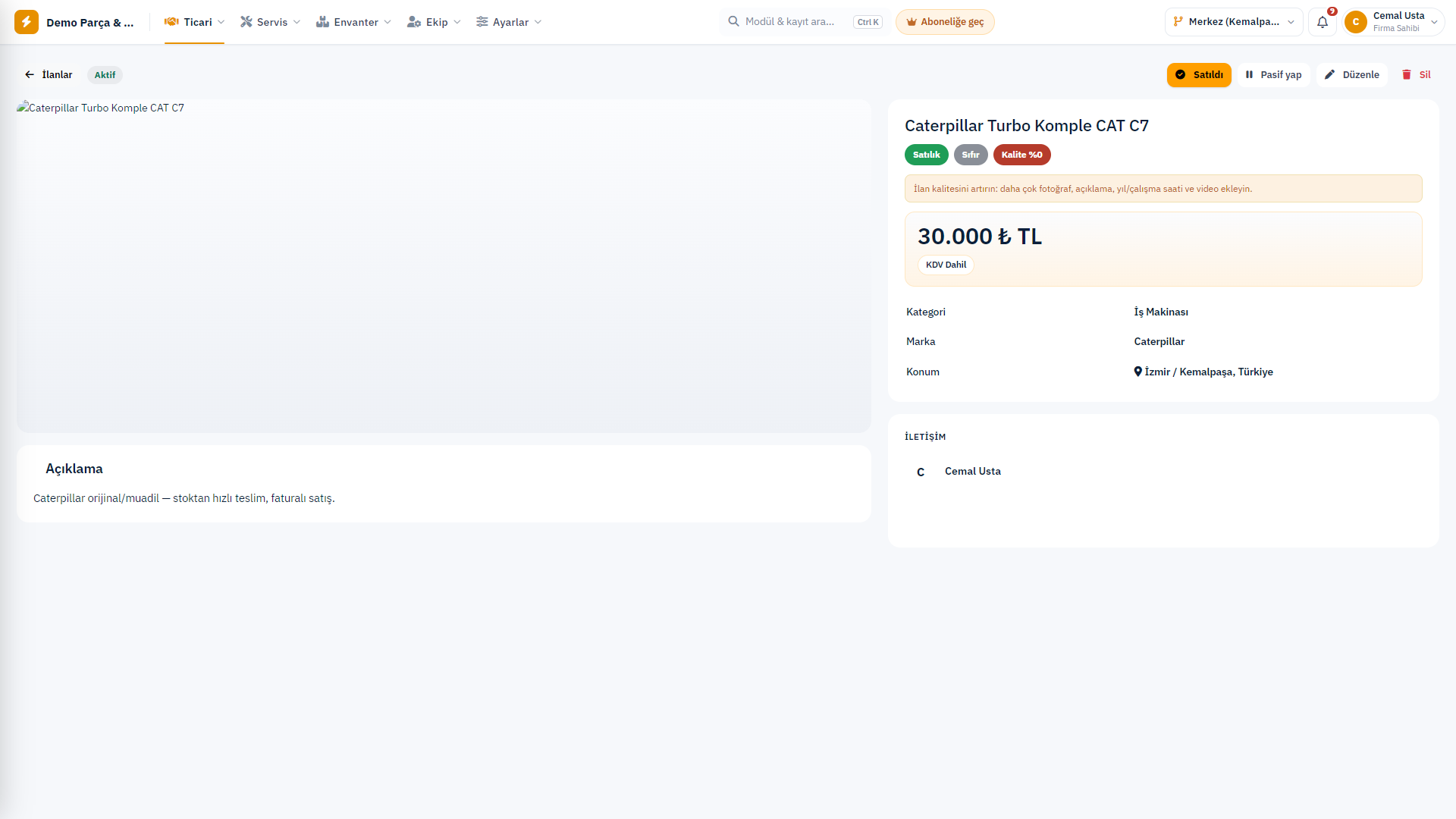Open the Cemal Usta user menu chevron
This screenshot has width=1456, height=819.
1434,22
